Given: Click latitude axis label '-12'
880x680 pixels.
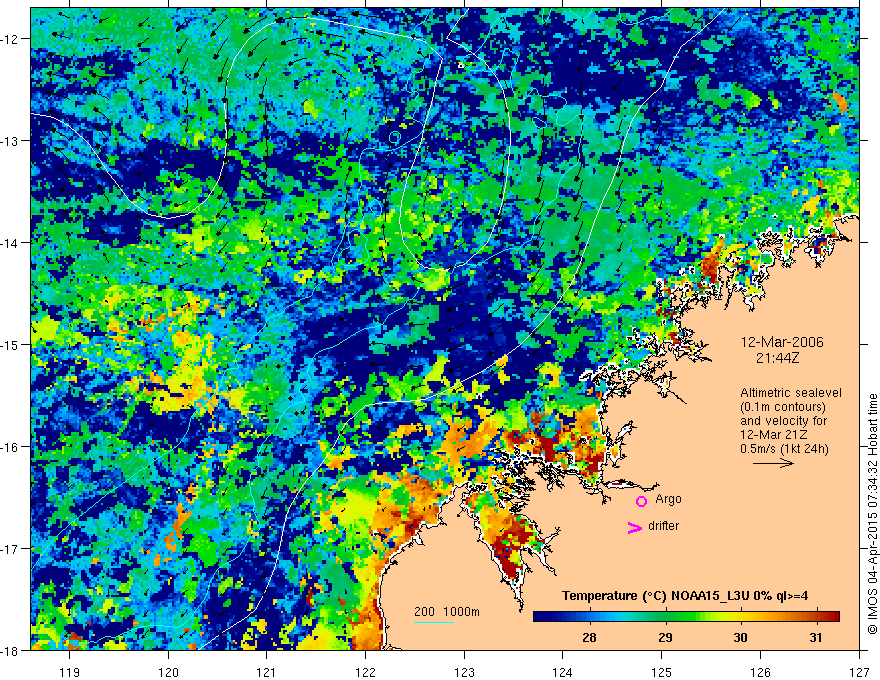Looking at the screenshot, I should point(10,39).
